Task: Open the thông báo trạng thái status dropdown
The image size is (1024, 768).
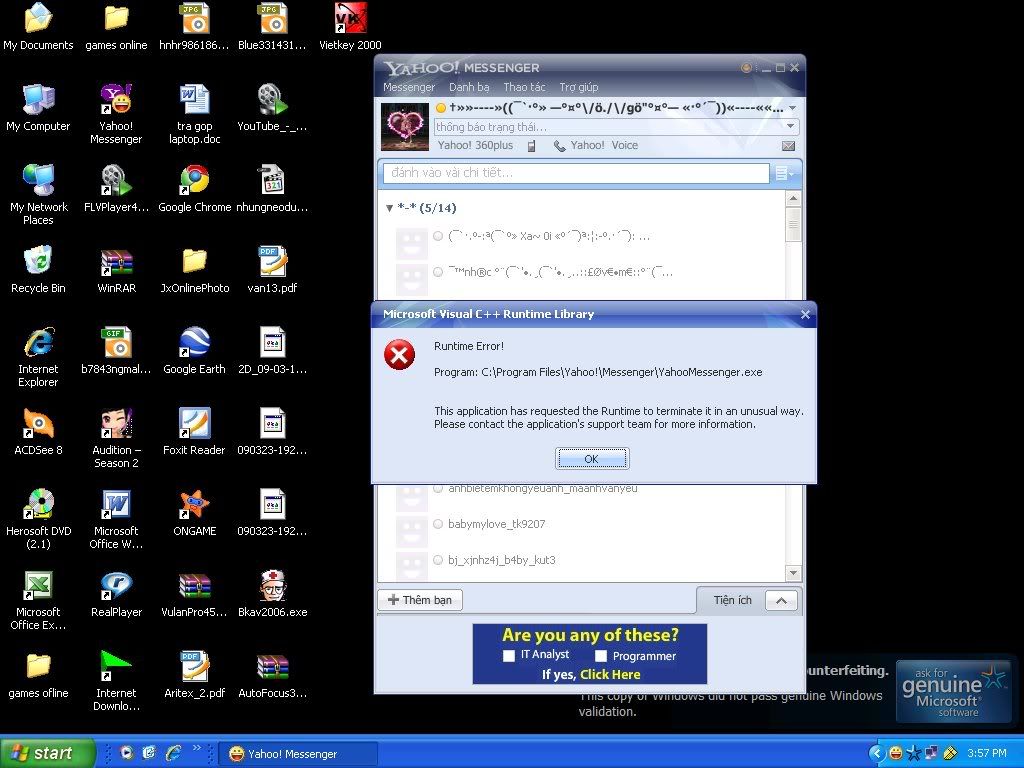Action: [x=790, y=126]
